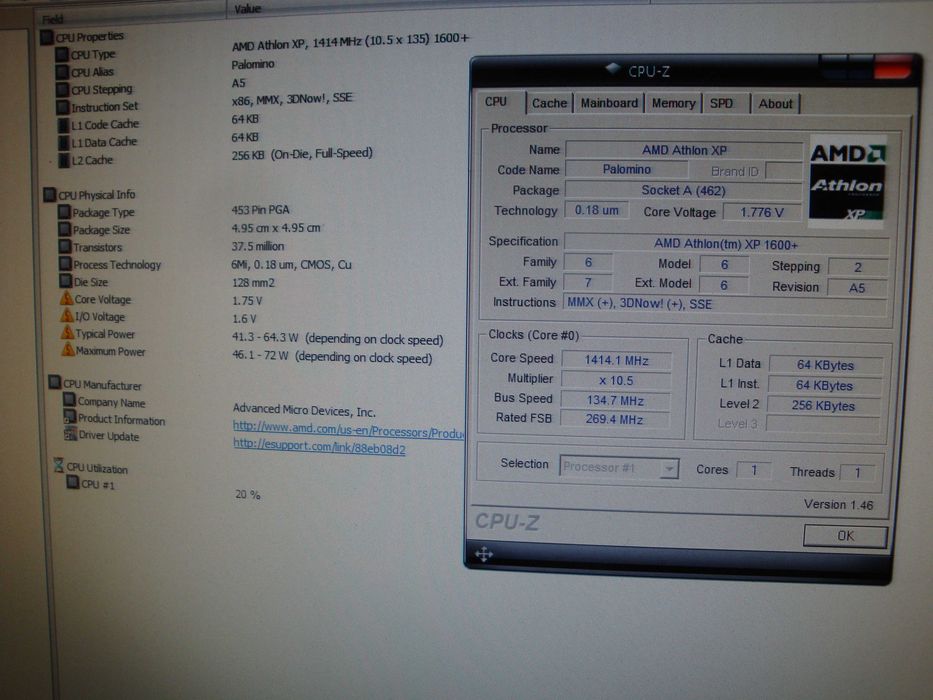Screen dimensions: 933x700
Task: Click the Rated FSB '269.4 MHz' field
Action: (614, 420)
